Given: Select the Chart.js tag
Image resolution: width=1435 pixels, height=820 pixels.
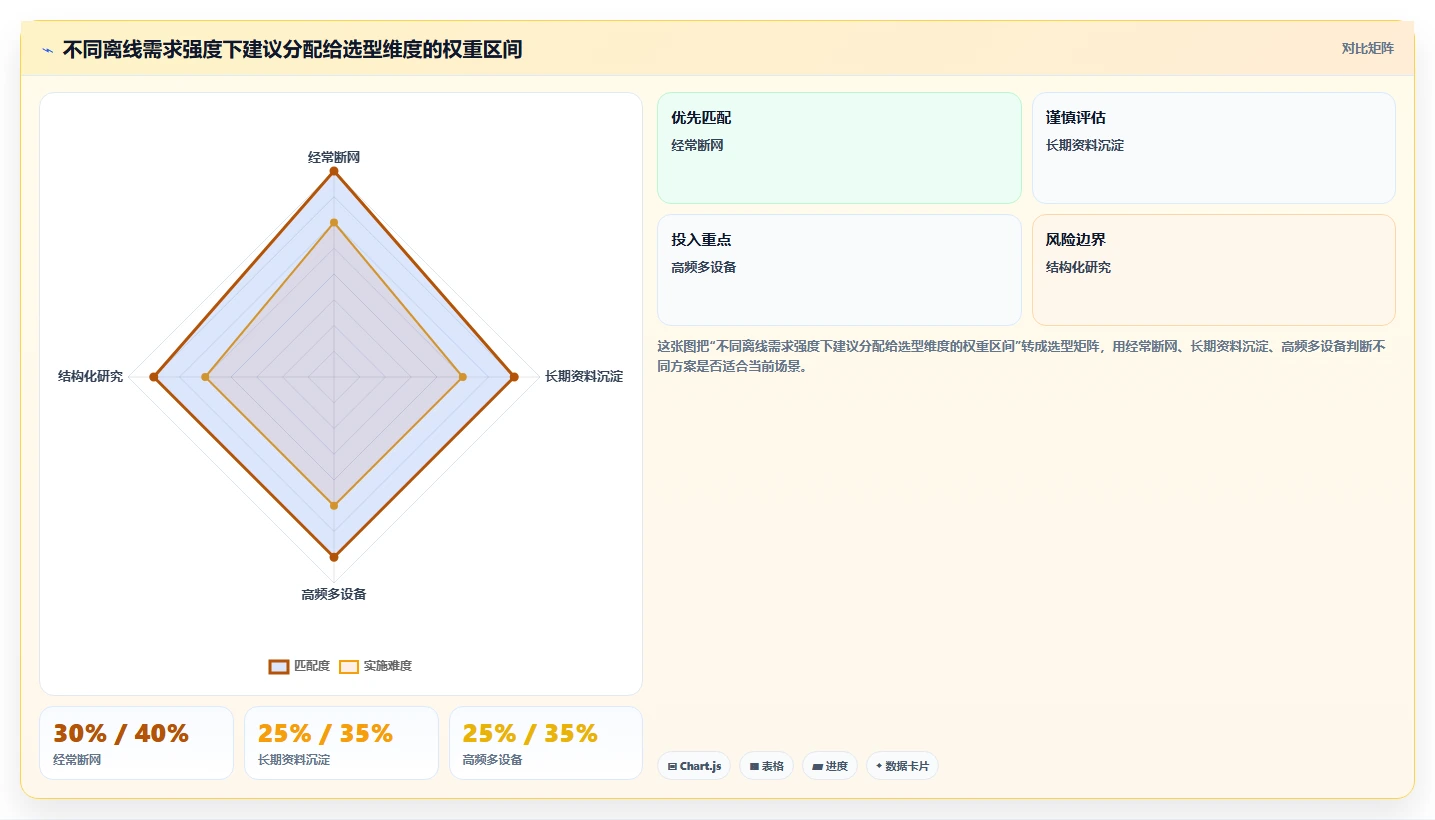Looking at the screenshot, I should [694, 766].
